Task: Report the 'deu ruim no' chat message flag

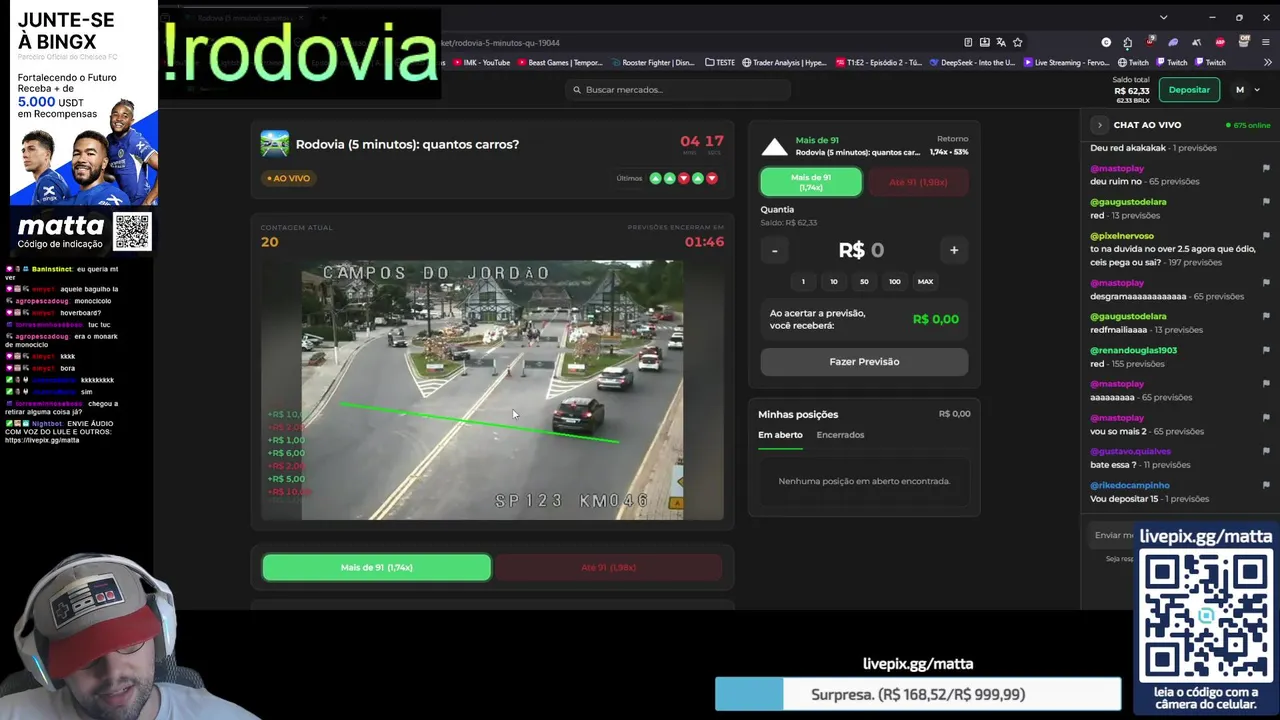Action: [1266, 168]
